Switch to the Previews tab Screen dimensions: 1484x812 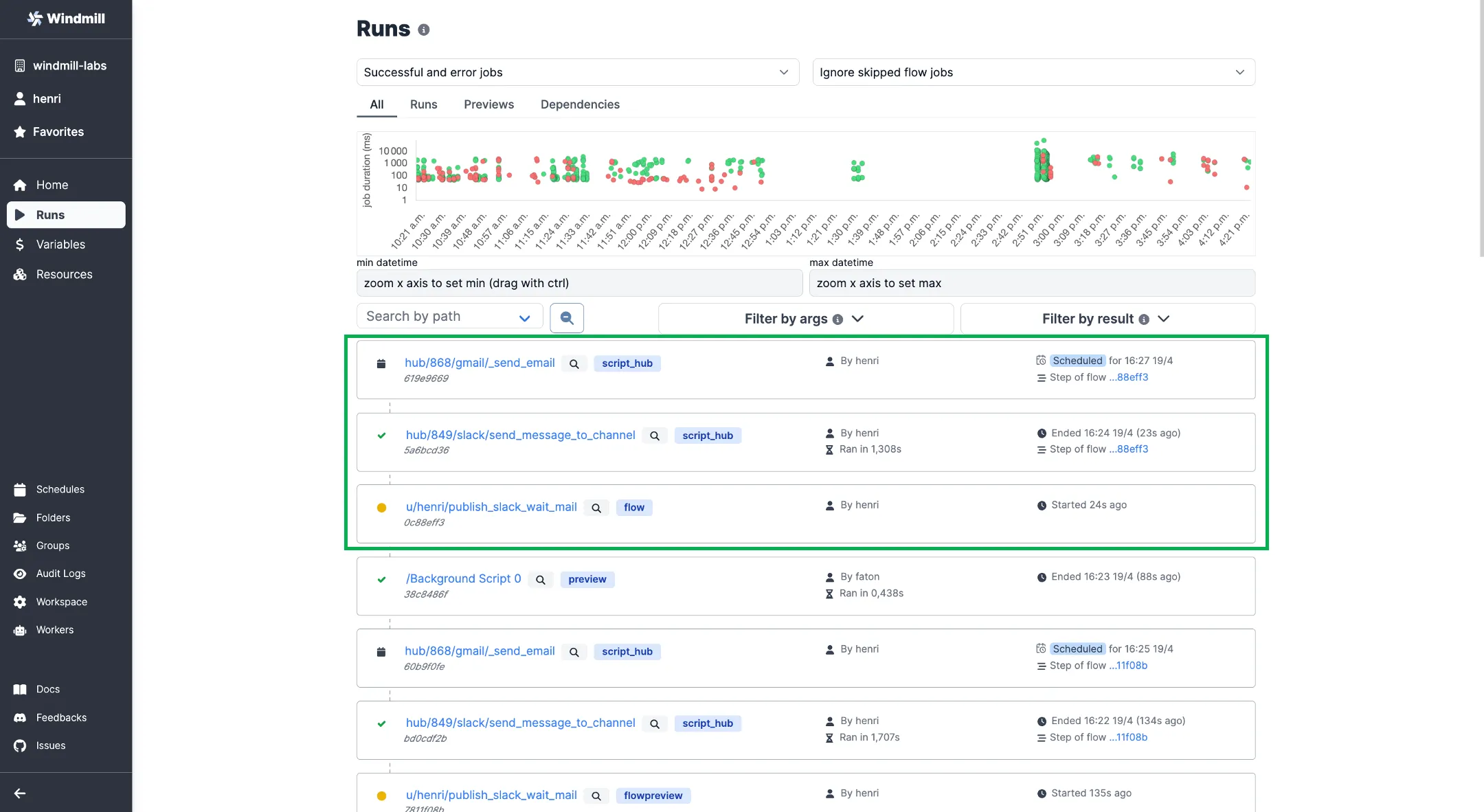click(488, 104)
